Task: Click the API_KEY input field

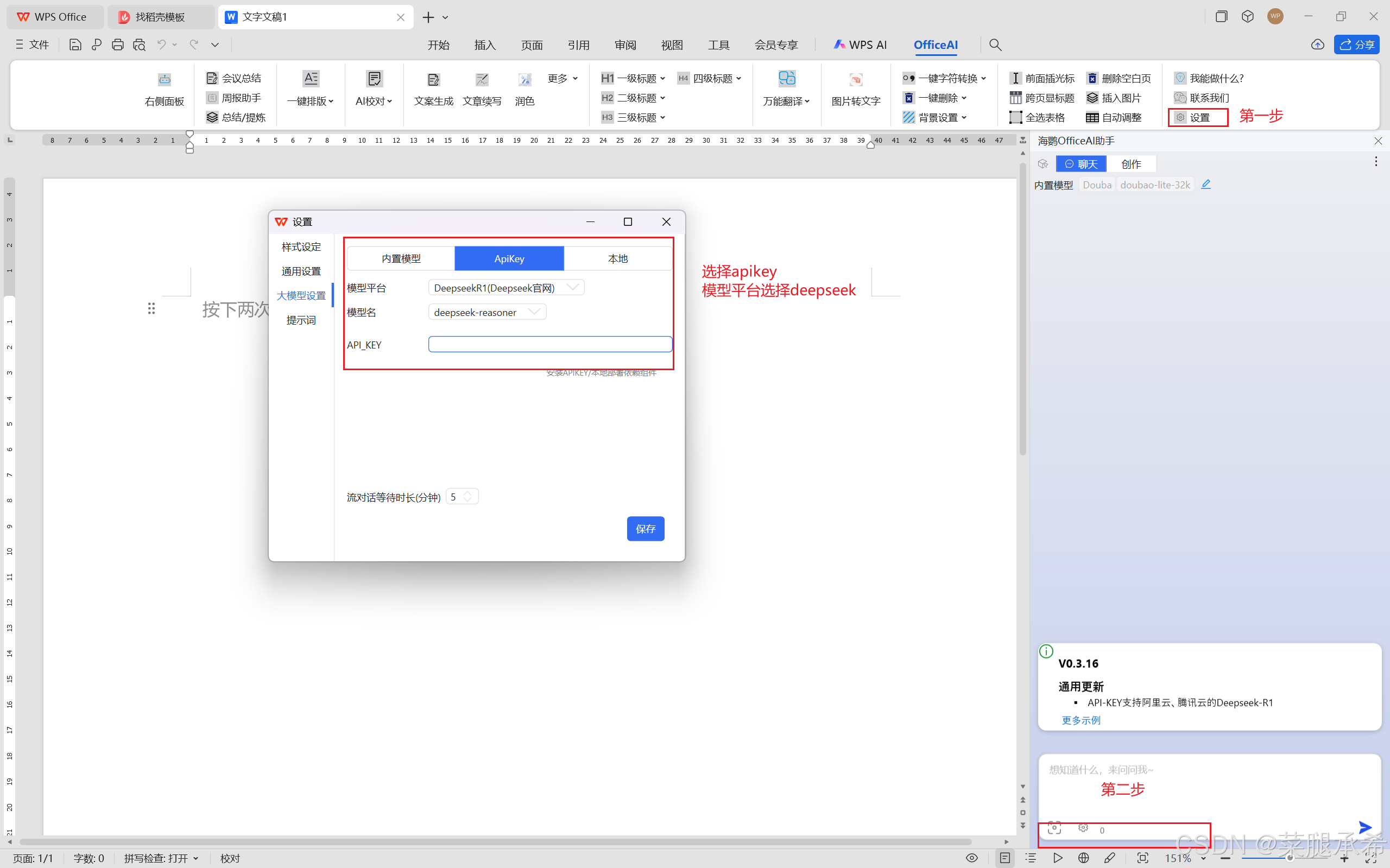Action: click(x=550, y=345)
